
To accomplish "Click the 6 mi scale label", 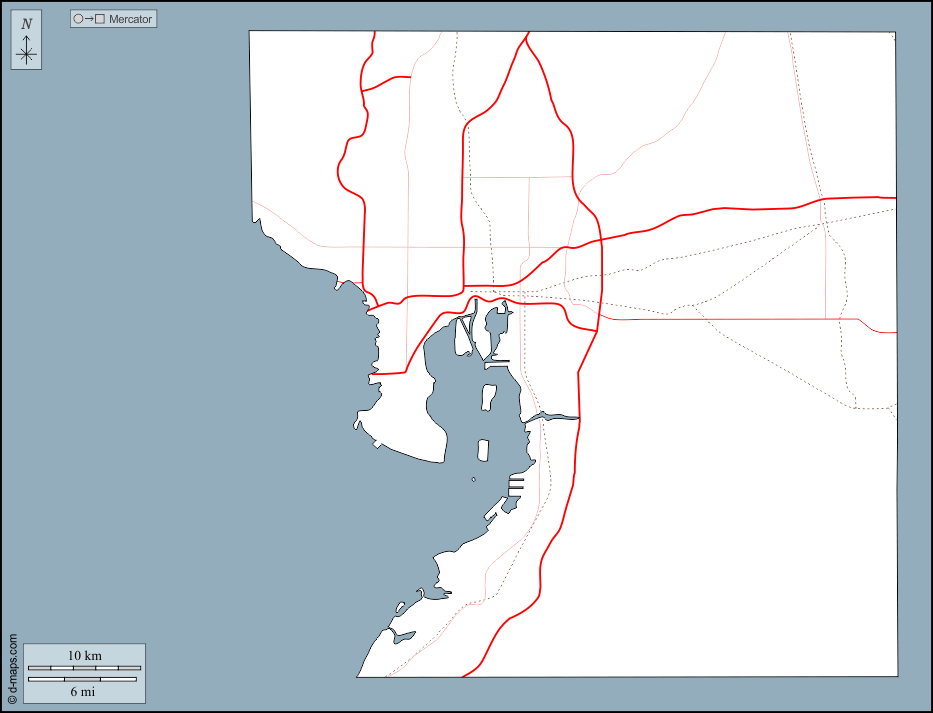I will [84, 691].
